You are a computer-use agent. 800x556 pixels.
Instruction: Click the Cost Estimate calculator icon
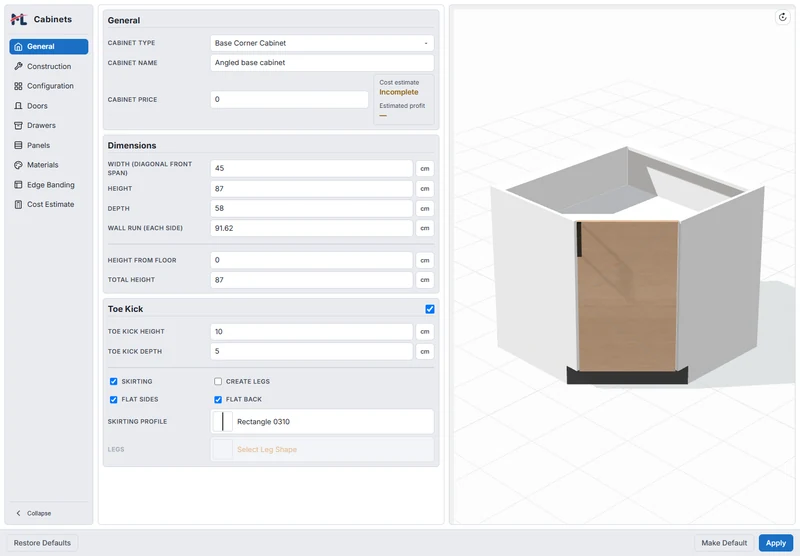[18, 205]
